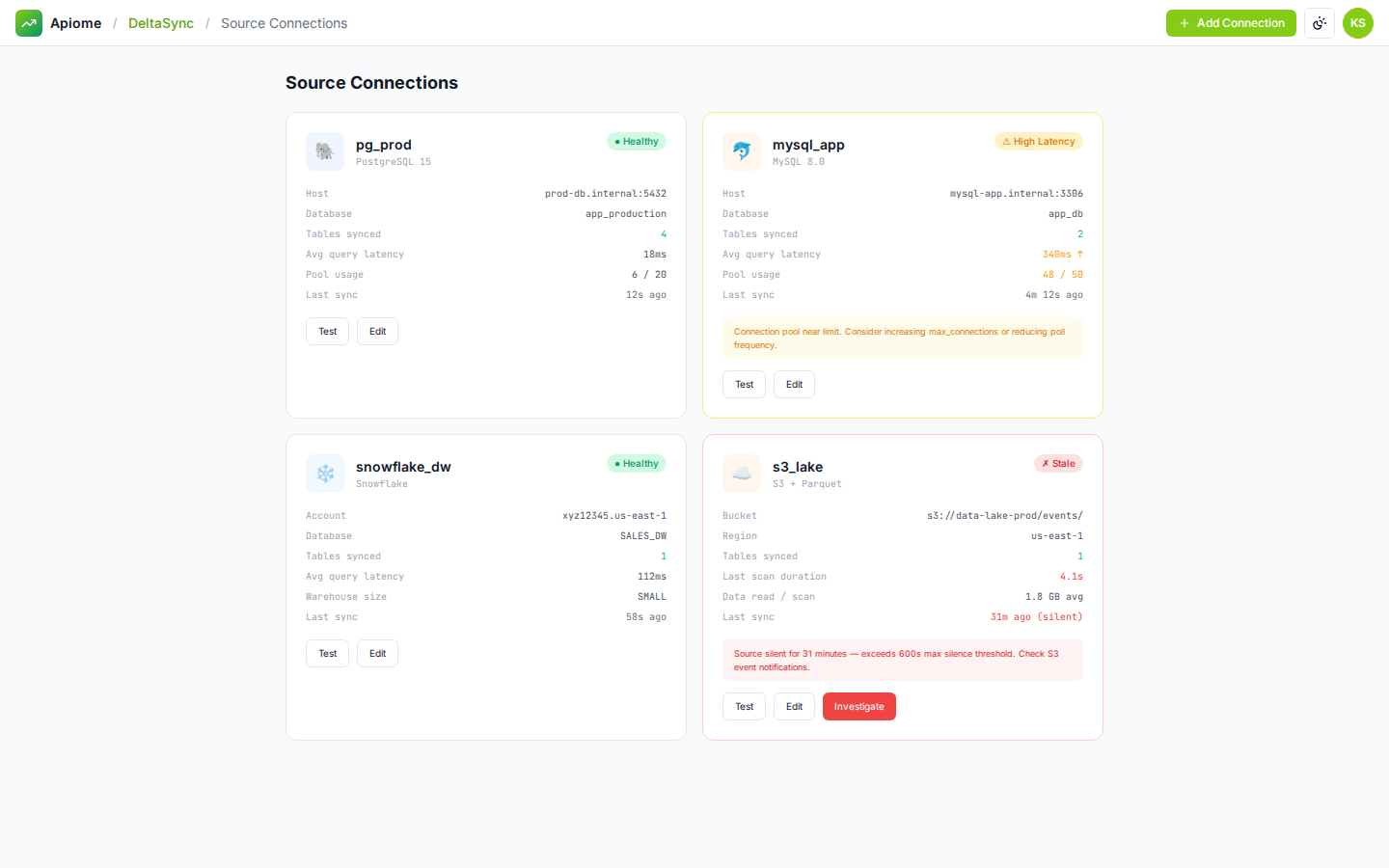Click the Apiome logo icon

click(x=29, y=23)
